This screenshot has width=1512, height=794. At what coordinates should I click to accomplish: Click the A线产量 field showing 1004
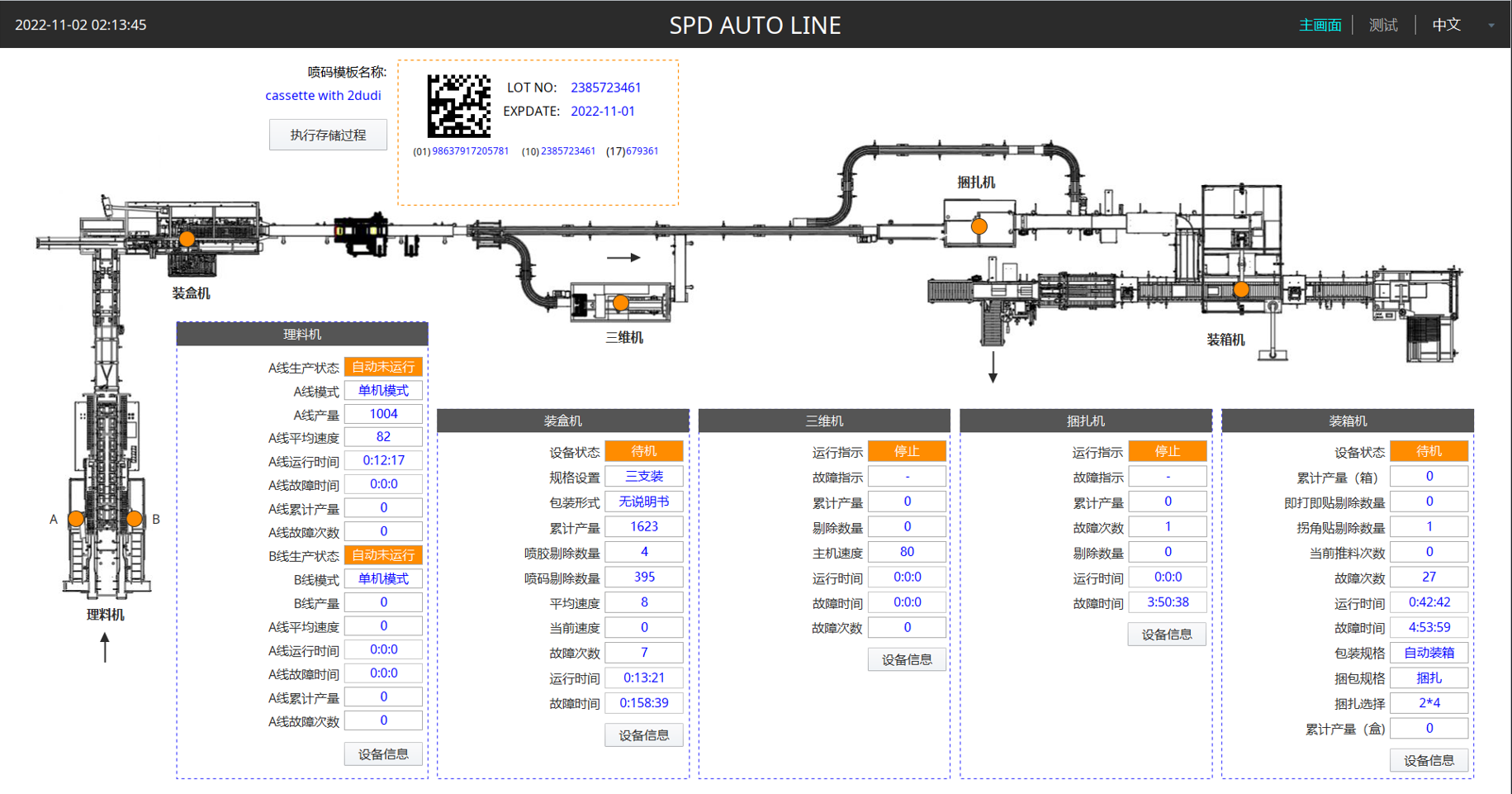[383, 414]
